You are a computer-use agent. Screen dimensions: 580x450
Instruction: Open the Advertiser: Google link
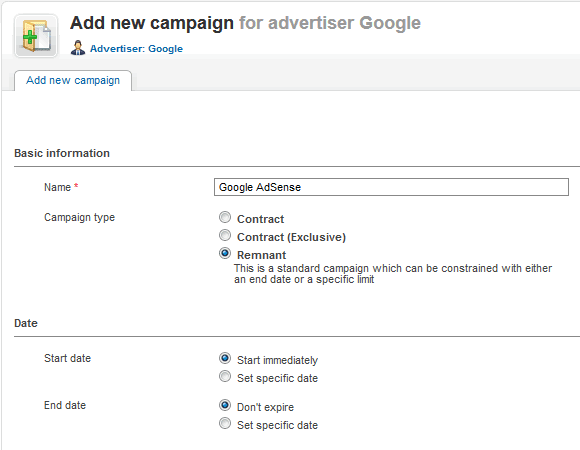(136, 48)
